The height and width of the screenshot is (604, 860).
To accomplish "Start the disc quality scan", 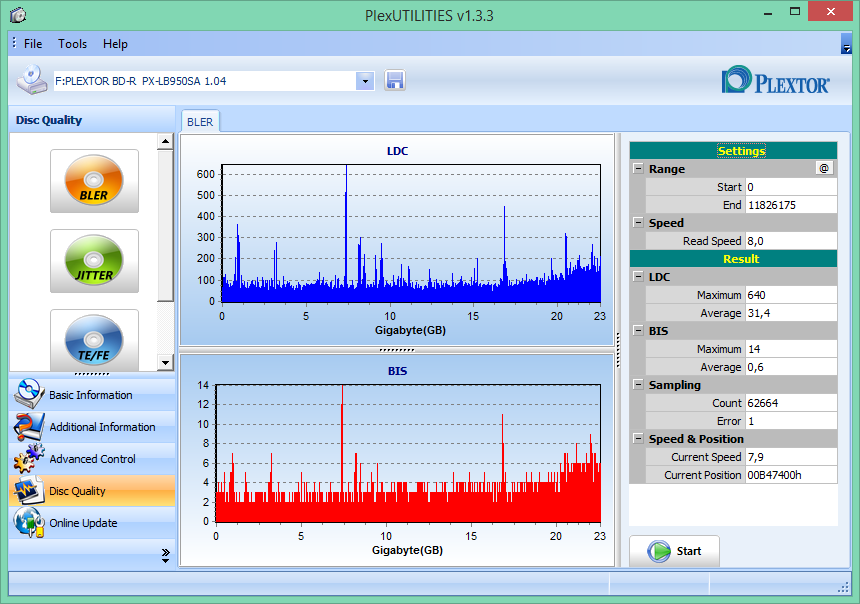I will [675, 551].
